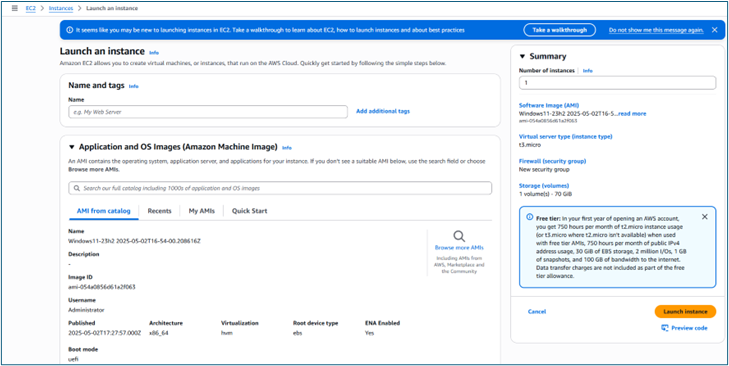
Task: Click the New security group text
Action: [544, 169]
